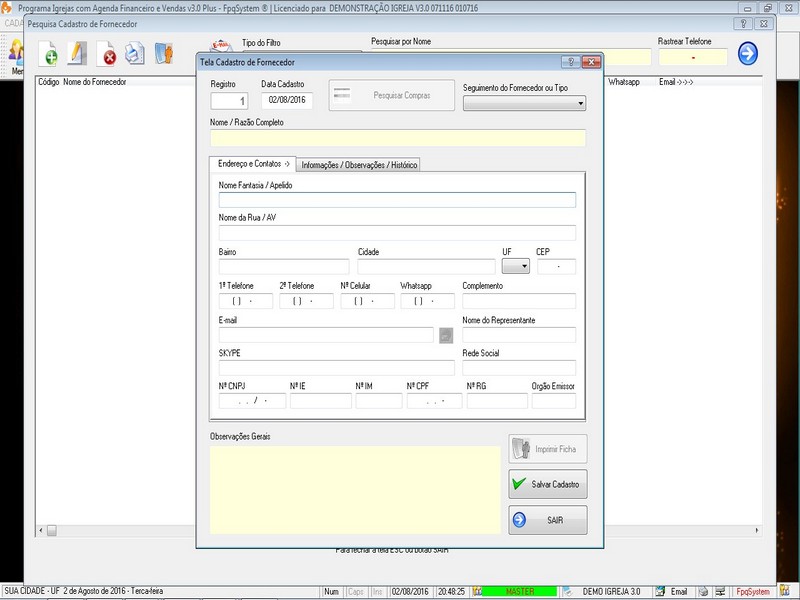Switch to Informações / Observações / Histórico tab
This screenshot has height=600, width=800.
pos(360,164)
